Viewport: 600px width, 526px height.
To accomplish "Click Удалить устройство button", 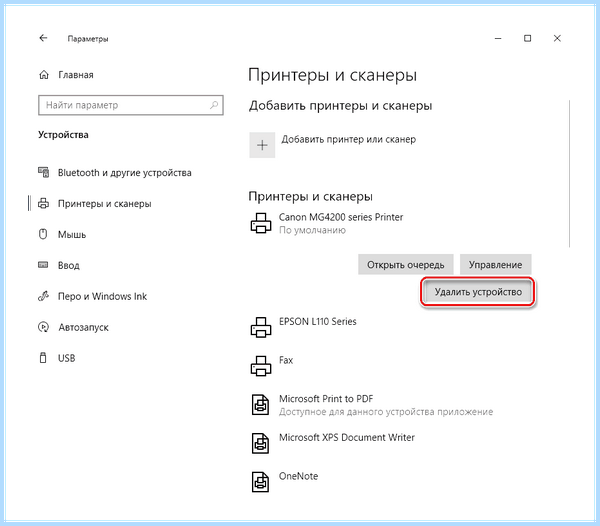I will coord(478,292).
